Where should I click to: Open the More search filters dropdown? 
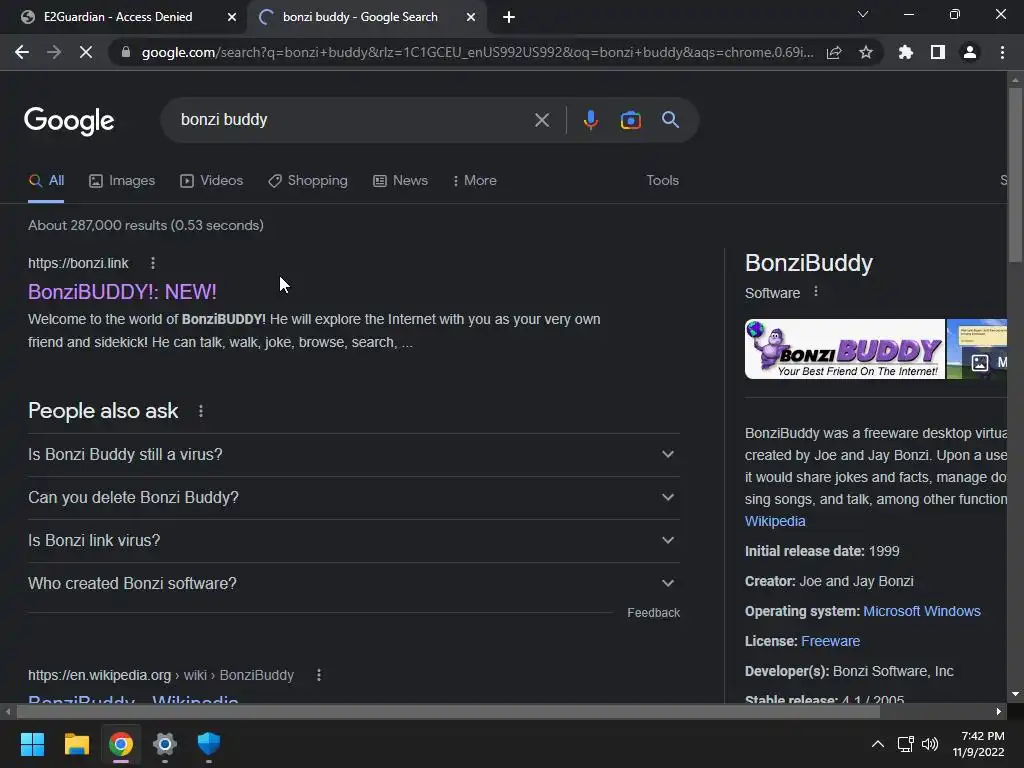pyautogui.click(x=475, y=181)
